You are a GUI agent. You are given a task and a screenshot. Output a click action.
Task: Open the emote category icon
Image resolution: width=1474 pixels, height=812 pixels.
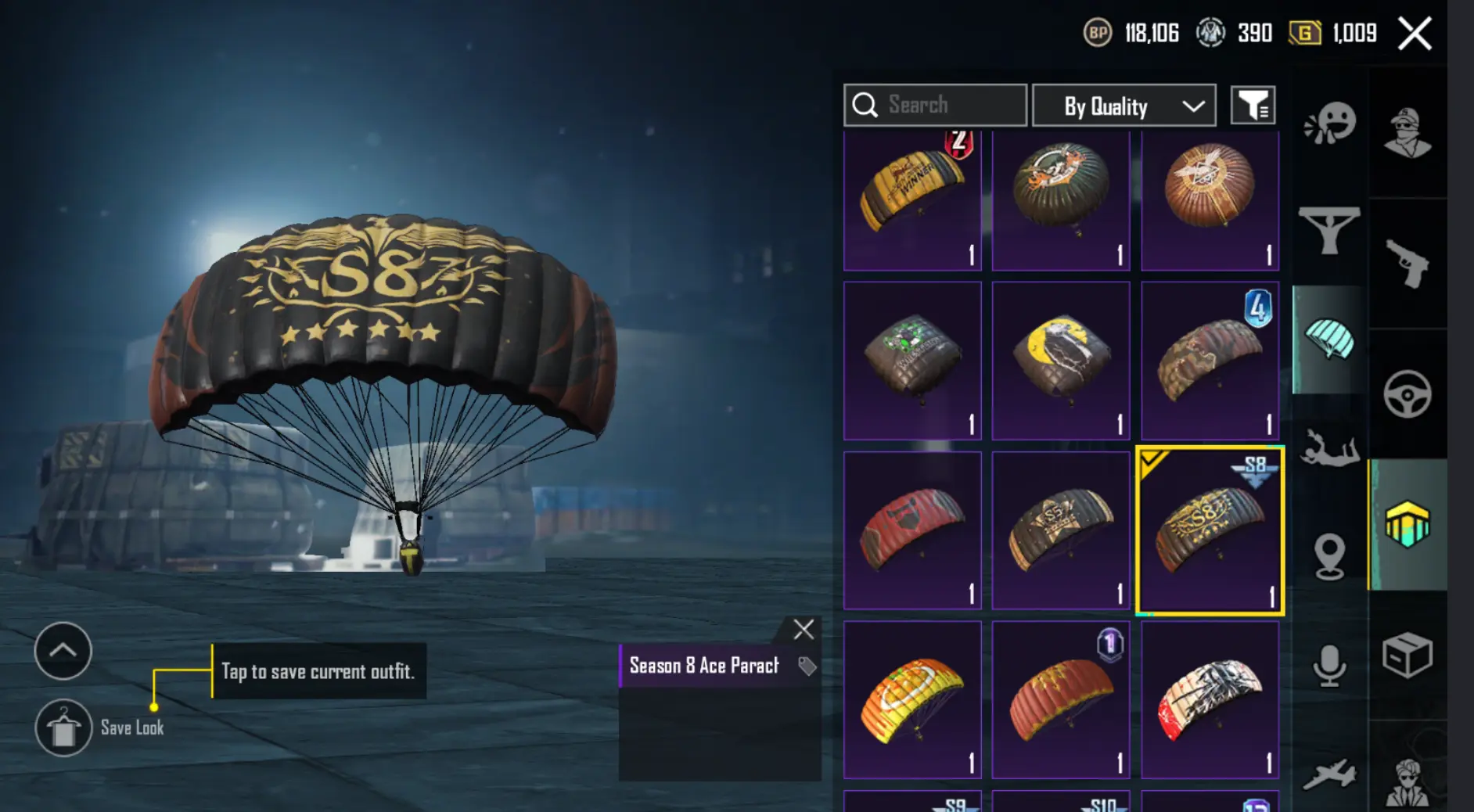pyautogui.click(x=1329, y=123)
